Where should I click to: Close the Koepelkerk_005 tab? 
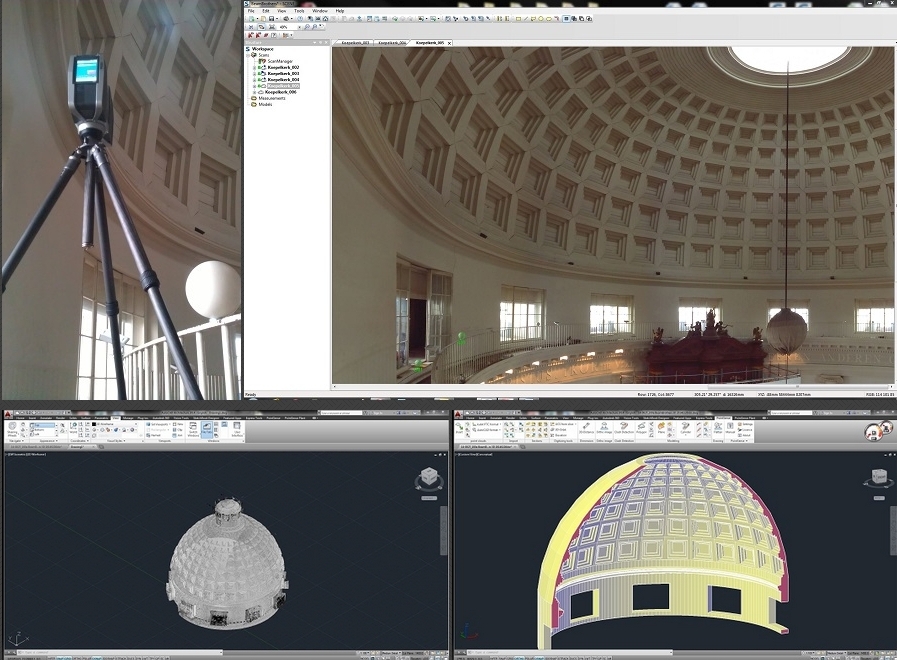[450, 43]
